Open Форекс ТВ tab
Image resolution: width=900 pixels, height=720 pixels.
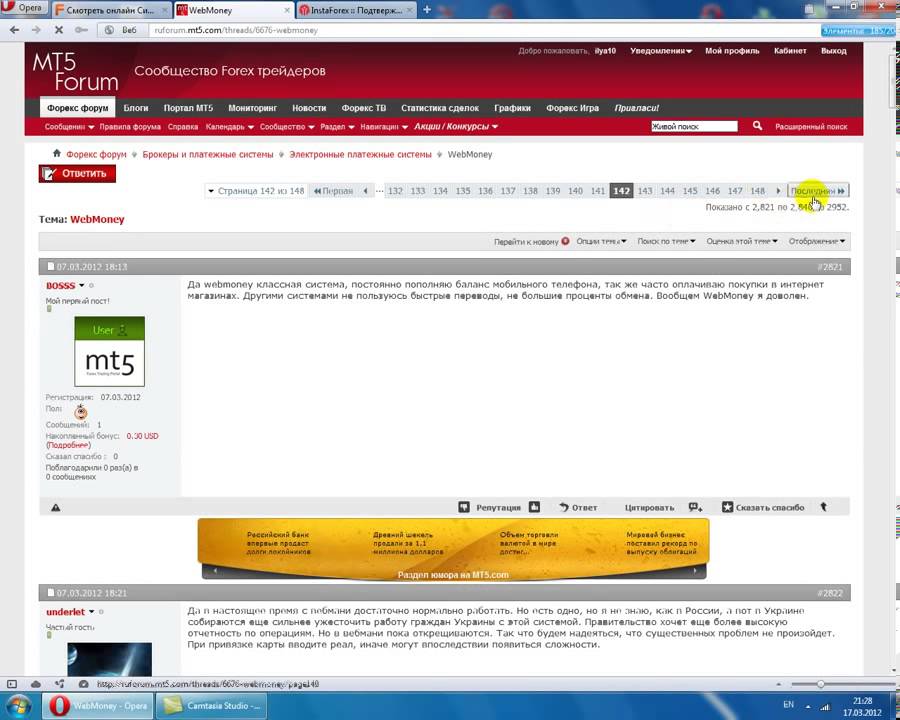(x=364, y=107)
